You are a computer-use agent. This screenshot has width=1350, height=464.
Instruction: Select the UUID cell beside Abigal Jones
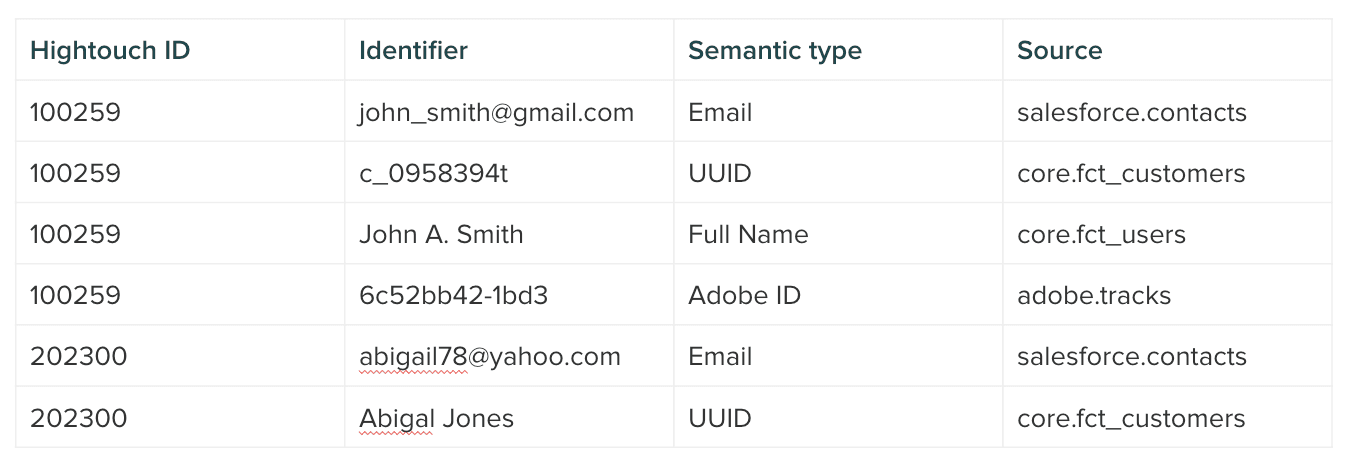(x=719, y=417)
